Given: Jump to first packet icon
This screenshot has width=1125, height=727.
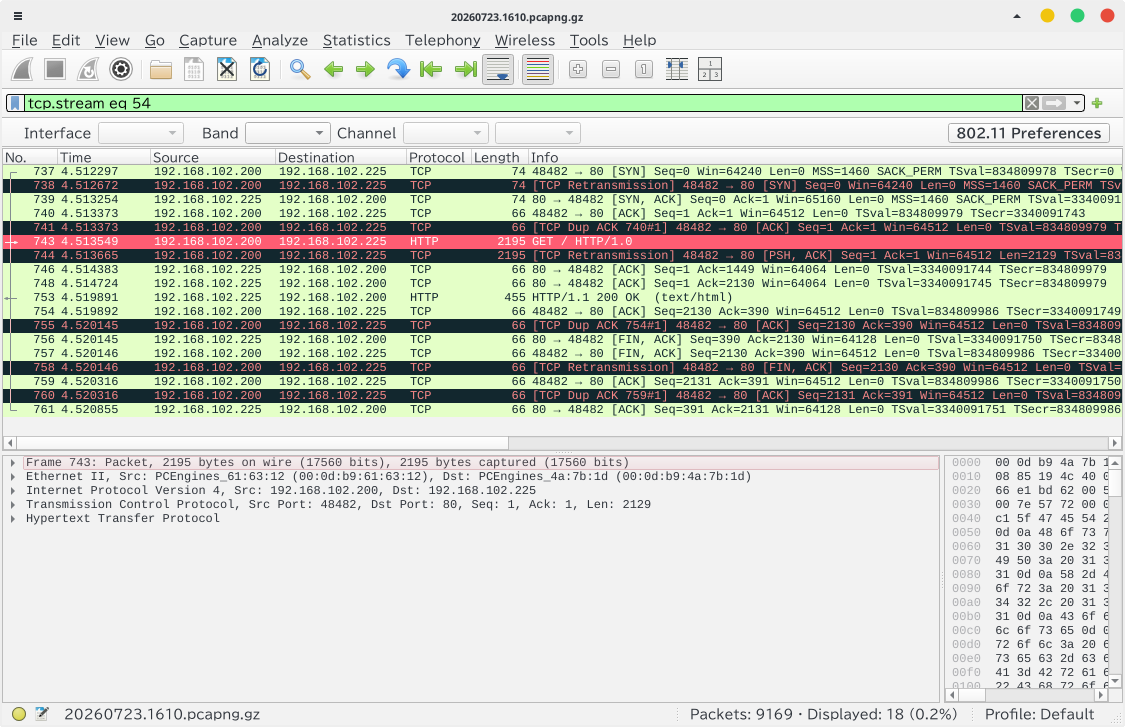Looking at the screenshot, I should click(x=431, y=70).
